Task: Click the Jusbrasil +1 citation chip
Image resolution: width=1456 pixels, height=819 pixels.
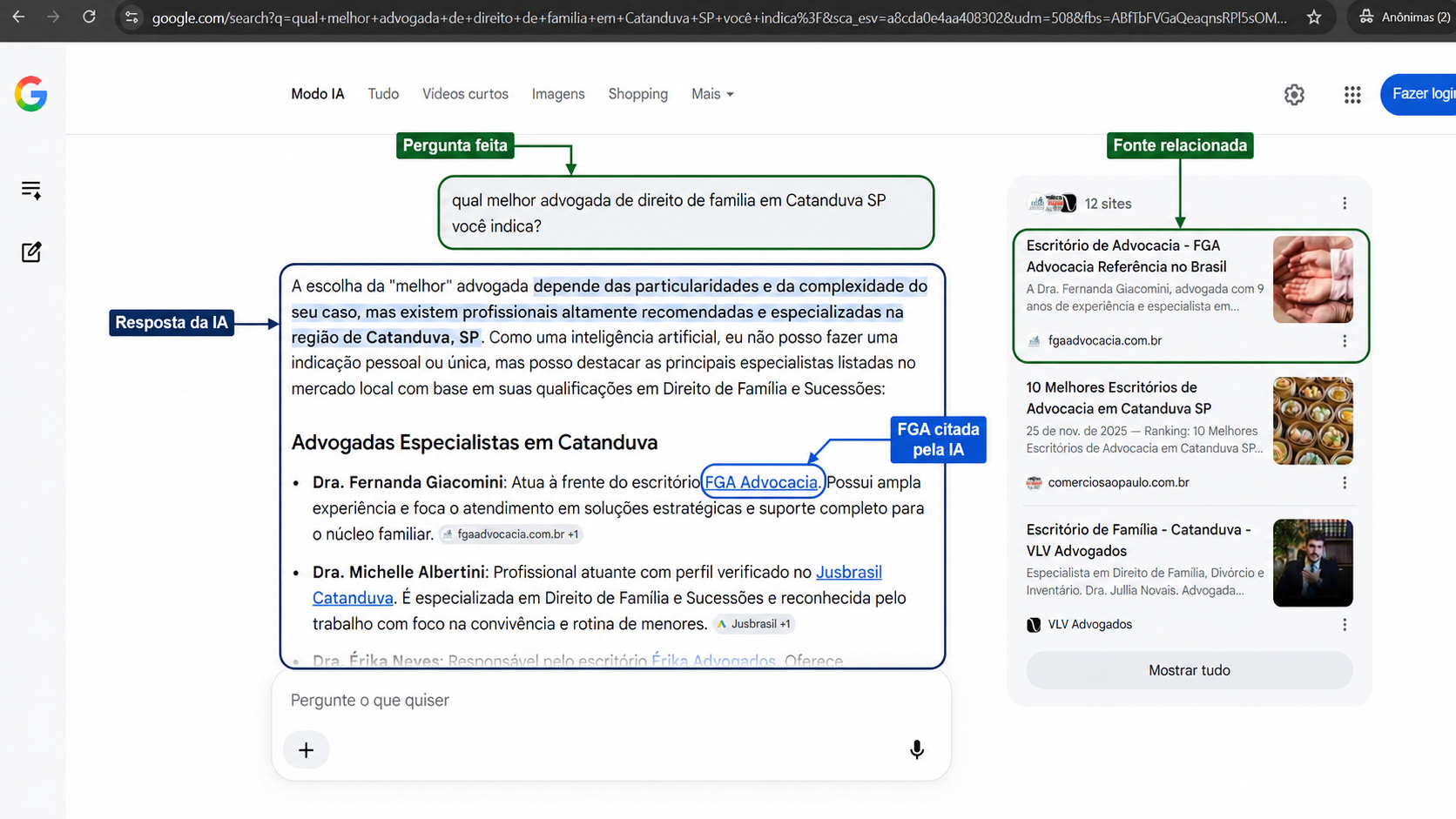Action: 754,624
